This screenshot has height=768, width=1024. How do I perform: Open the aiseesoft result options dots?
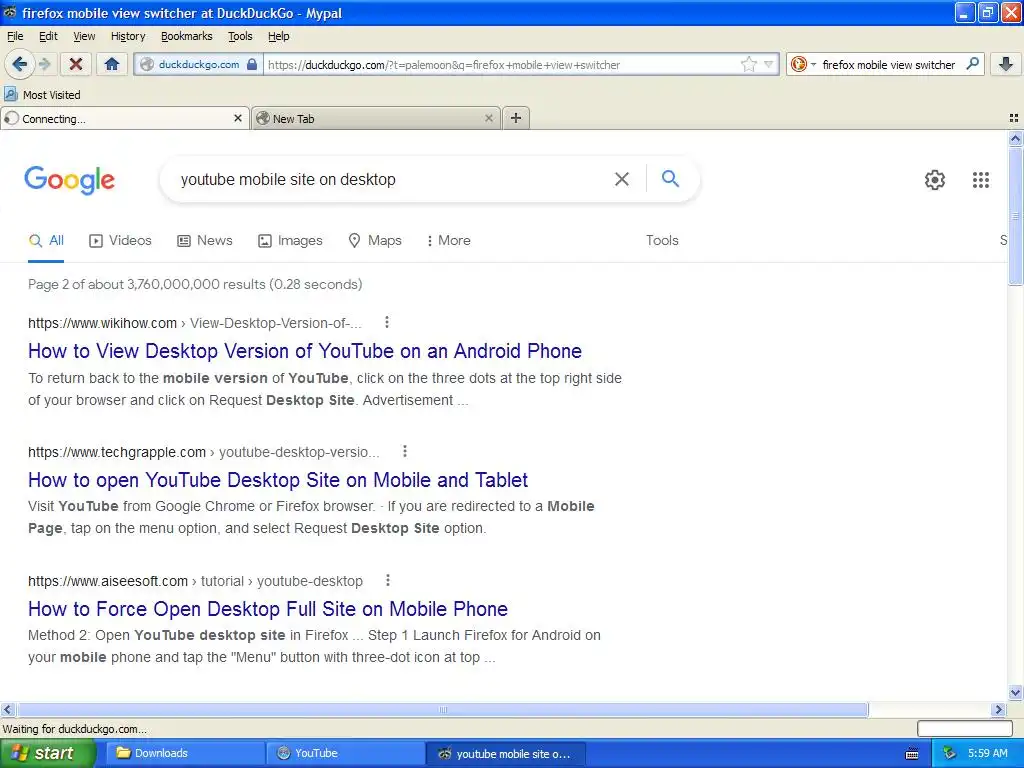click(388, 580)
